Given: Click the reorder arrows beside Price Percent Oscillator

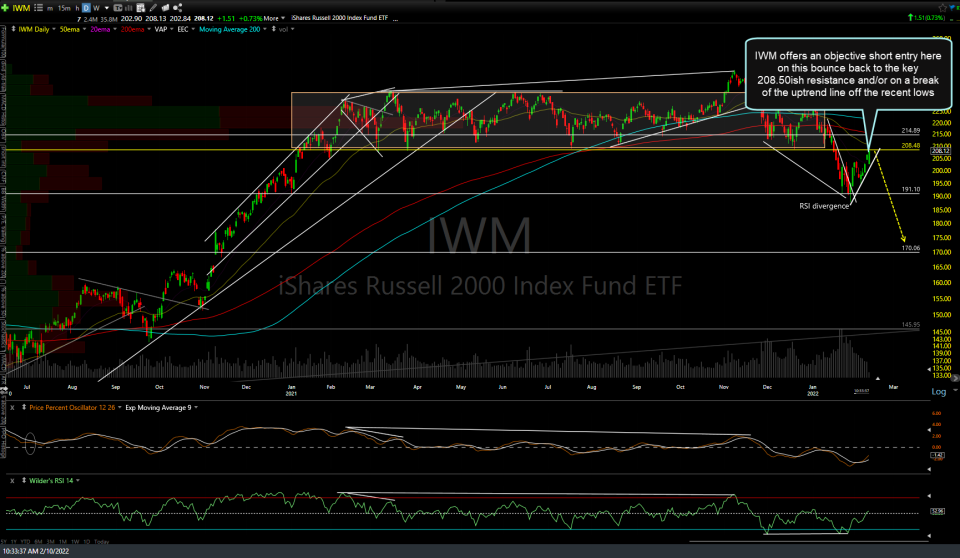Looking at the screenshot, I should point(24,407).
